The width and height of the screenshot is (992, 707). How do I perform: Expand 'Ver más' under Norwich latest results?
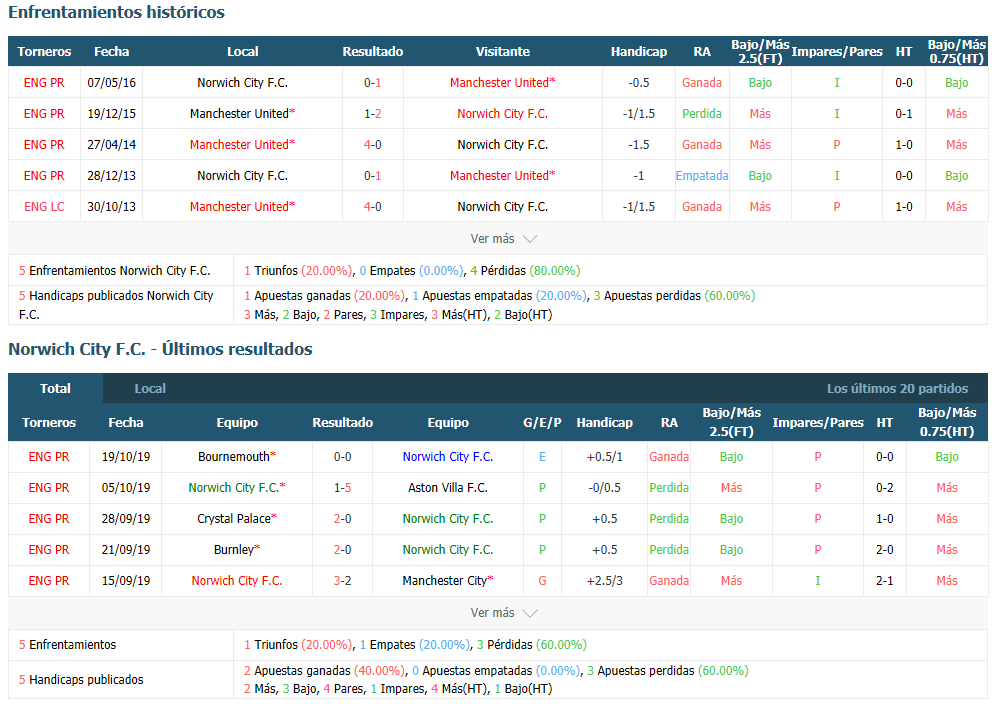coord(504,613)
